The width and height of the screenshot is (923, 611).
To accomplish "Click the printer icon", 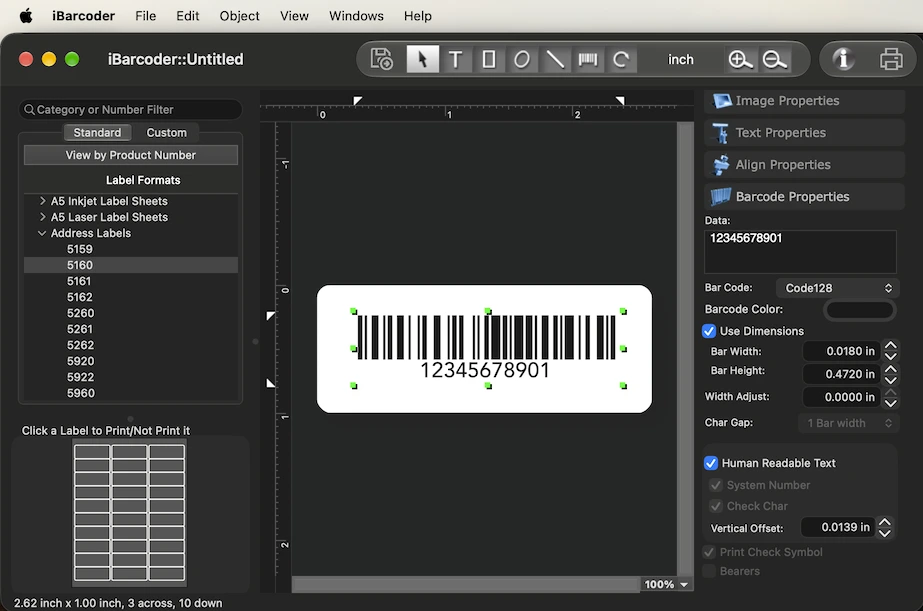I will (891, 59).
